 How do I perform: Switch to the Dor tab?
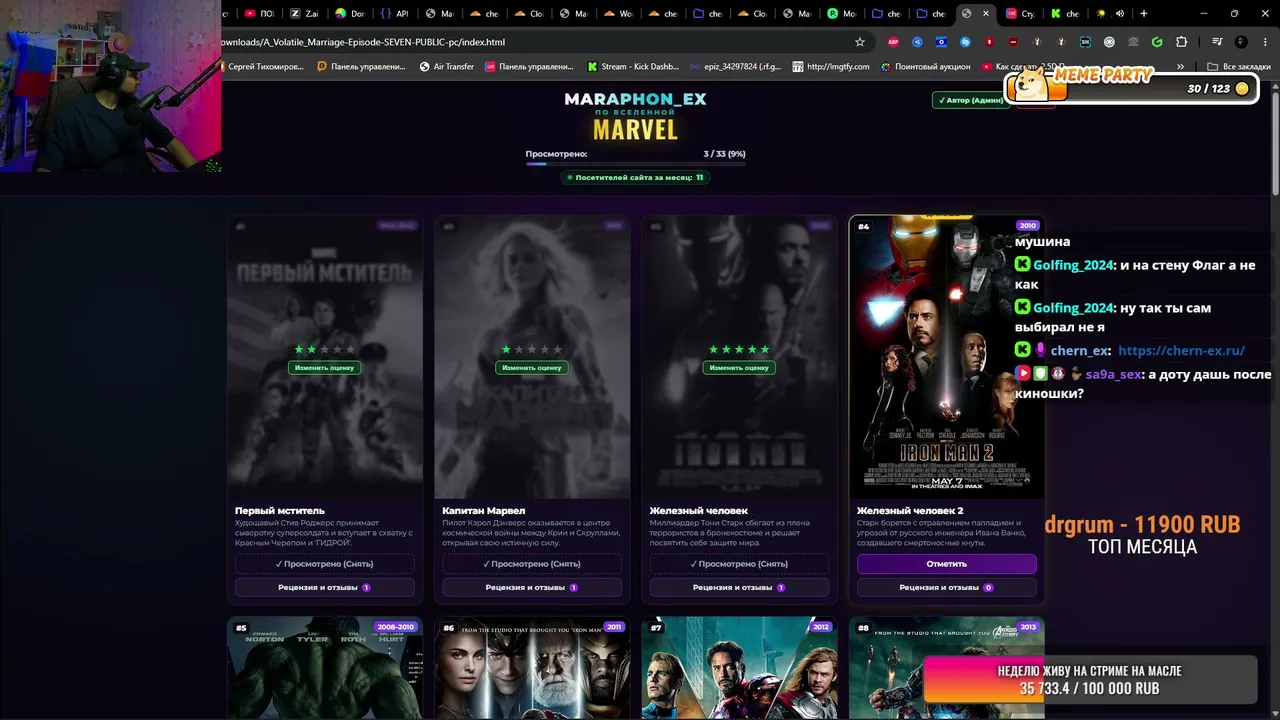(x=349, y=13)
